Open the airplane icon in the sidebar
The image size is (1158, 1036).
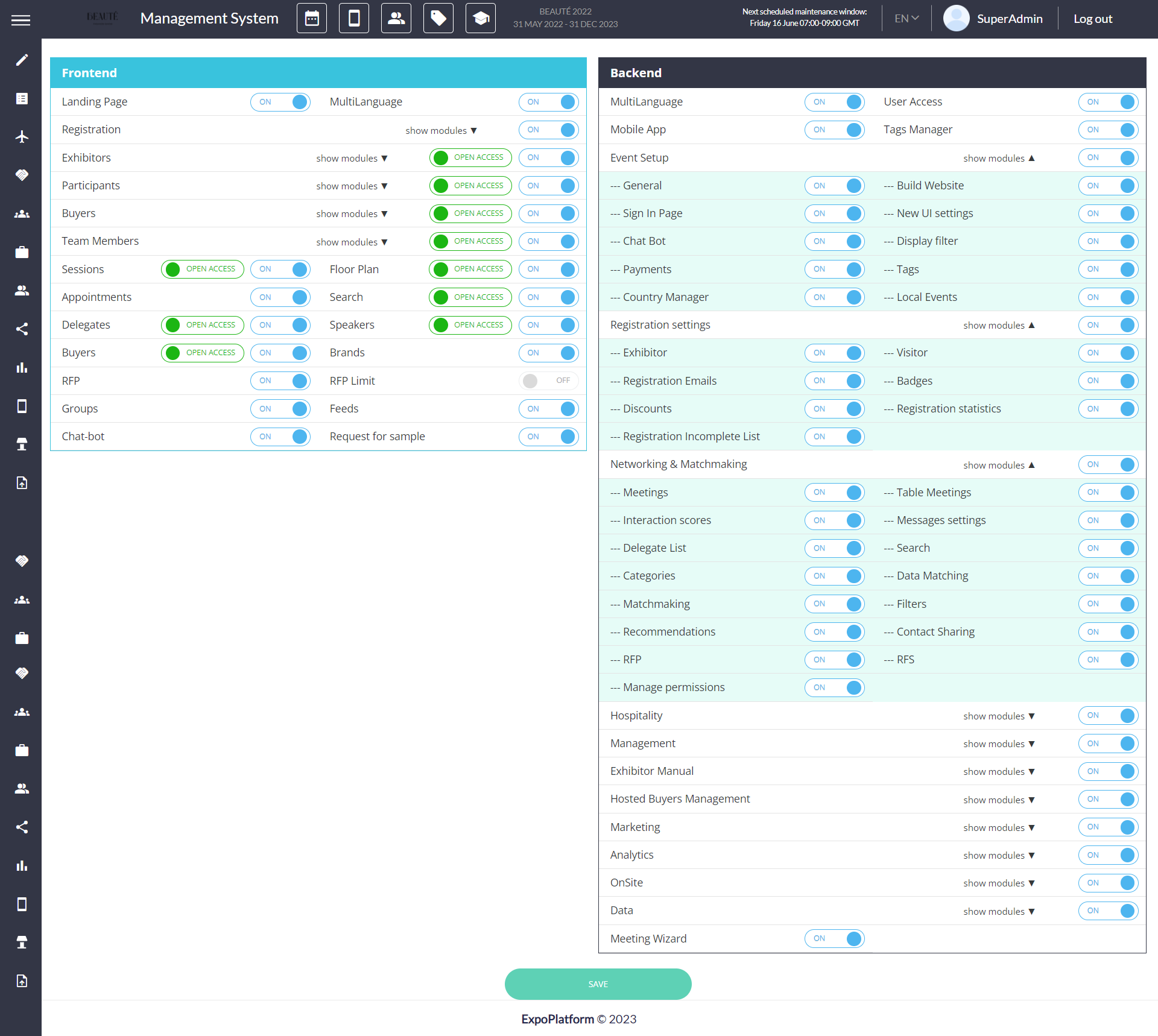coord(22,137)
